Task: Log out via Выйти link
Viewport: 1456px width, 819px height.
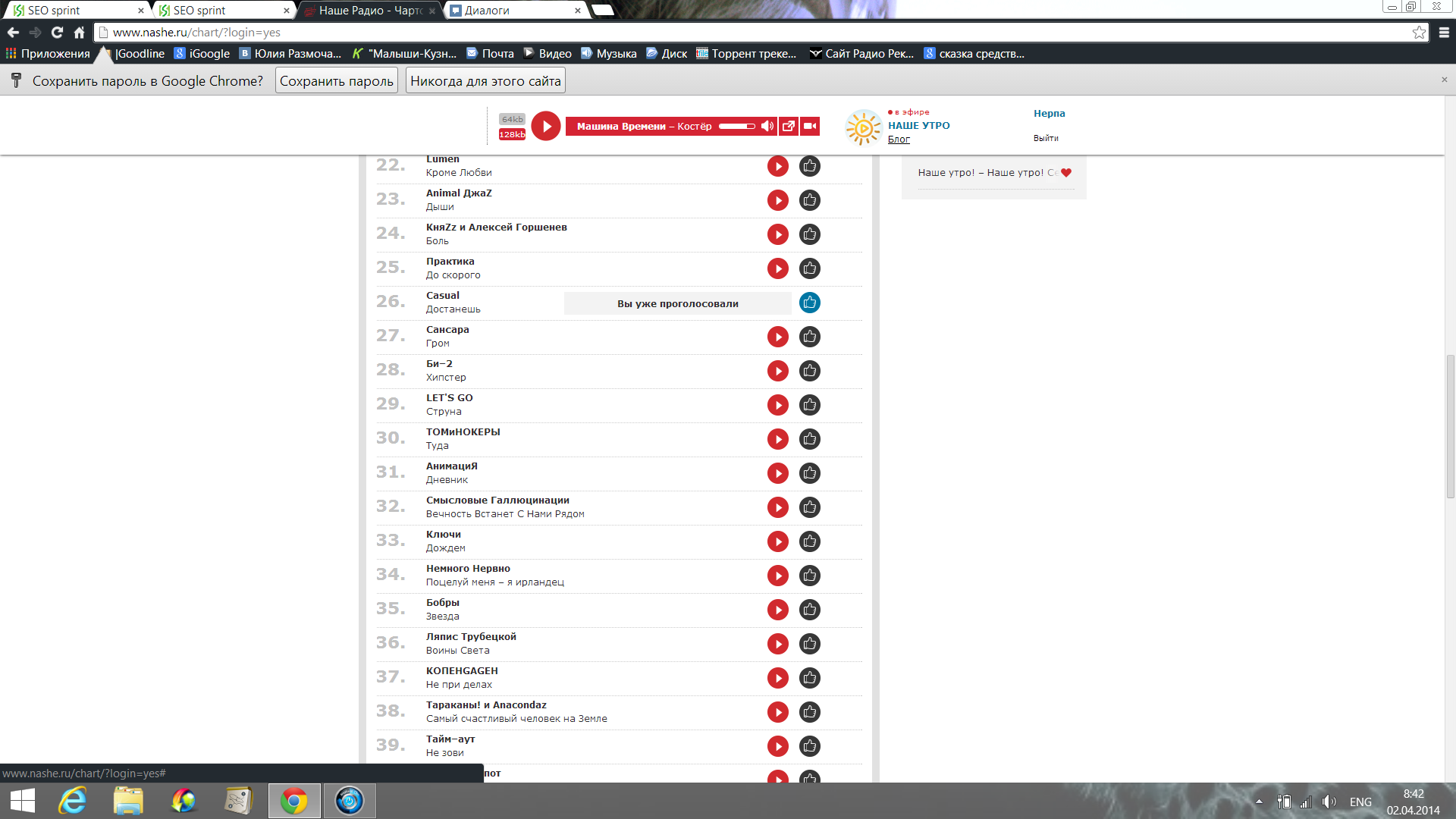Action: coord(1046,138)
